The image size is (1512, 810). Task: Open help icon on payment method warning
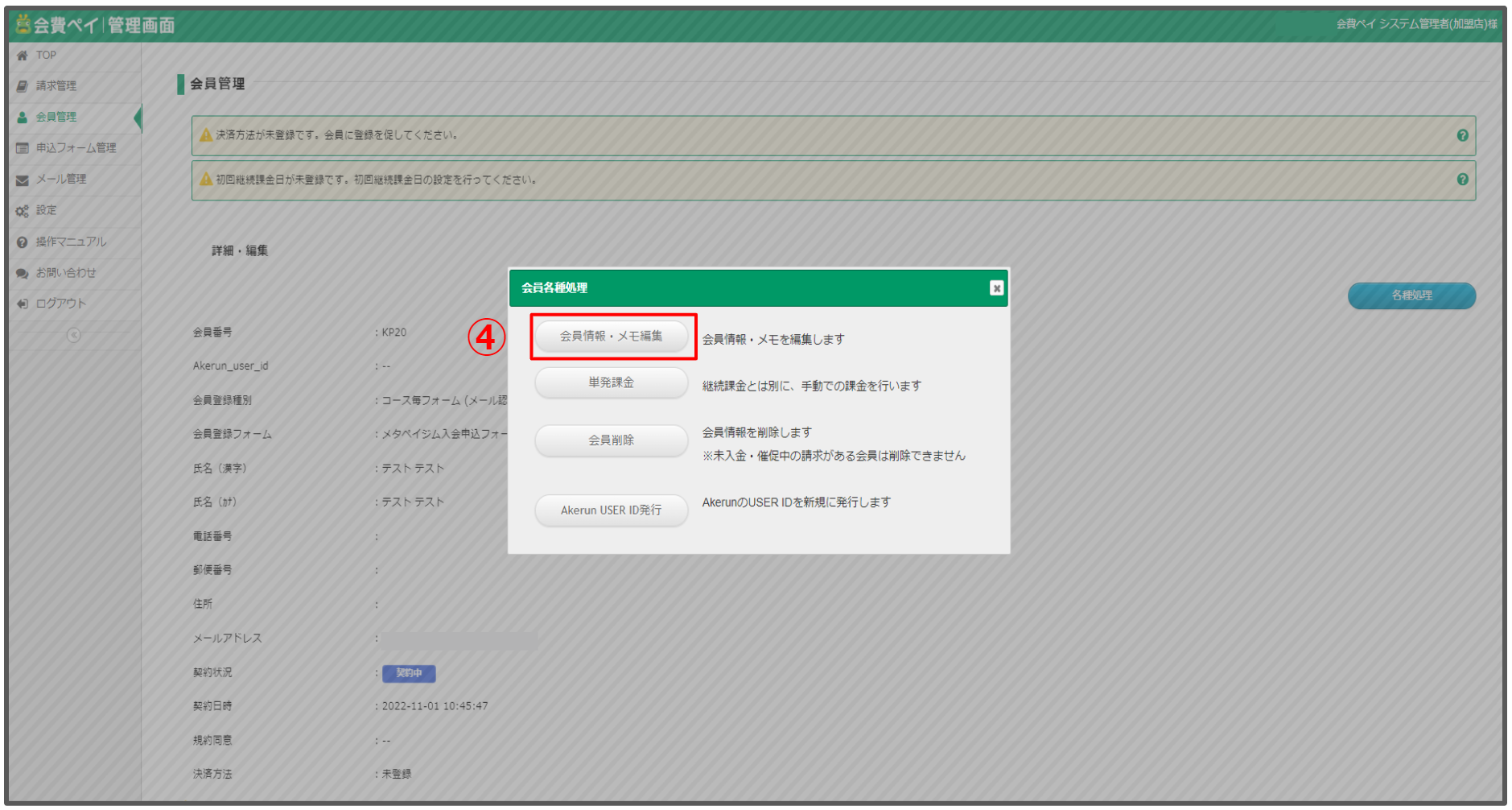1462,135
